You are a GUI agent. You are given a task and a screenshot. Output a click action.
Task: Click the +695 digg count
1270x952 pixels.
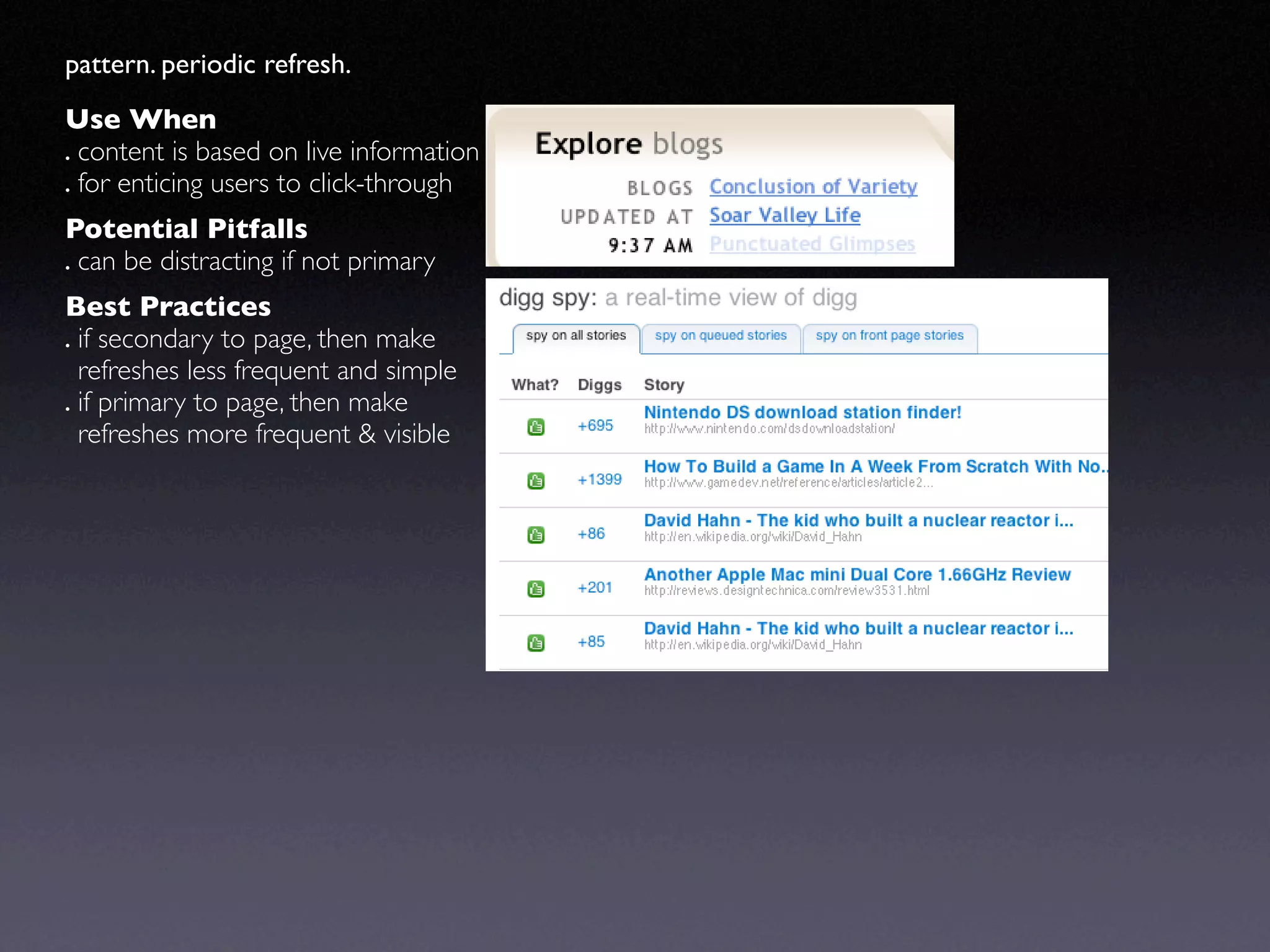coord(595,426)
